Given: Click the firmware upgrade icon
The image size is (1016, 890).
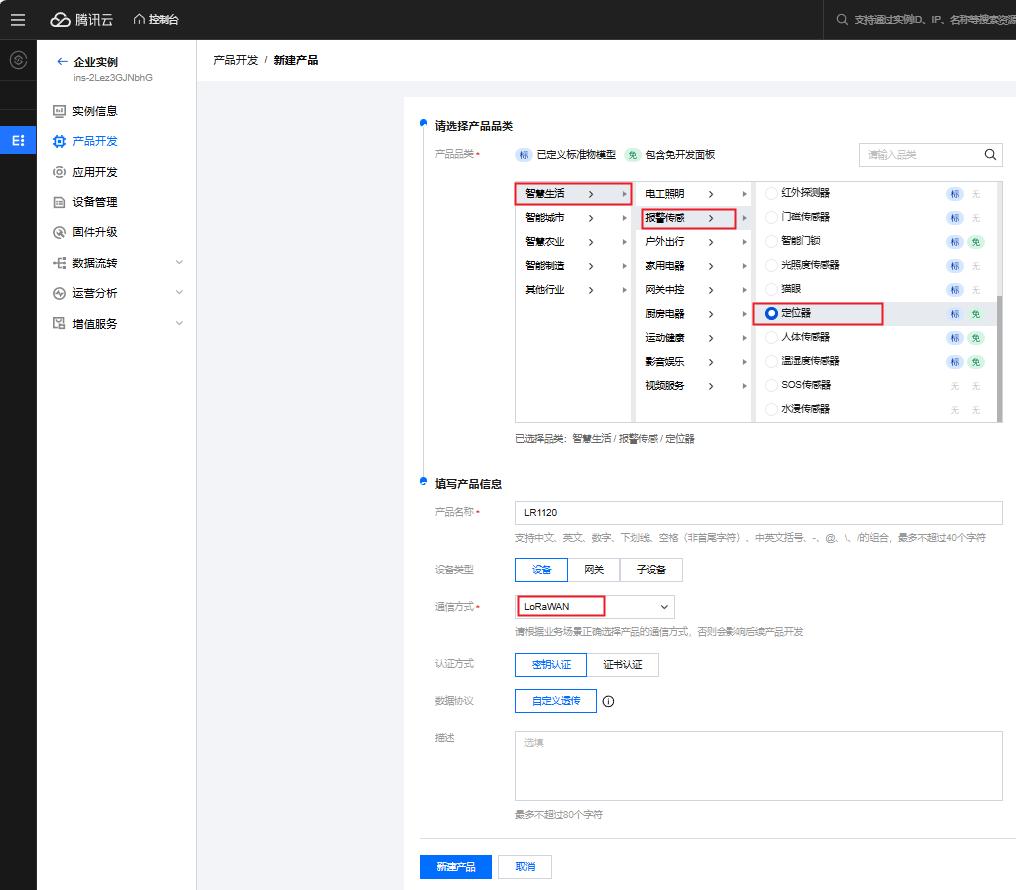Looking at the screenshot, I should 59,232.
